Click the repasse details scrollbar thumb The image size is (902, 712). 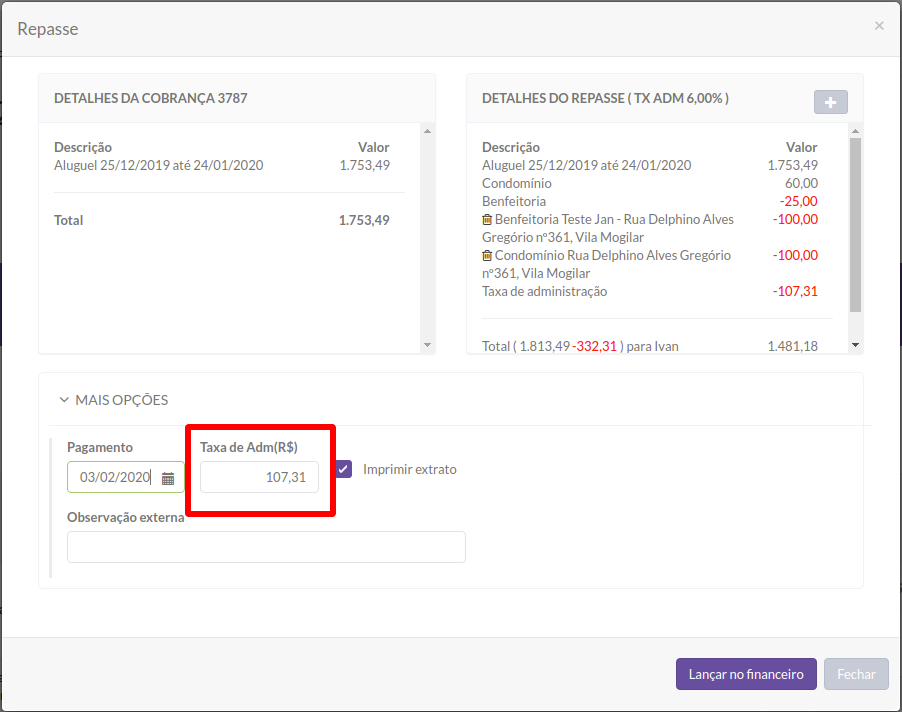[x=855, y=225]
